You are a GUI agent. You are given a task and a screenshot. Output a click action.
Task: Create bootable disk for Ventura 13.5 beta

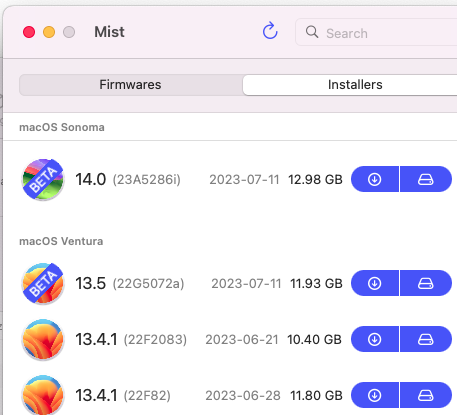coord(426,283)
